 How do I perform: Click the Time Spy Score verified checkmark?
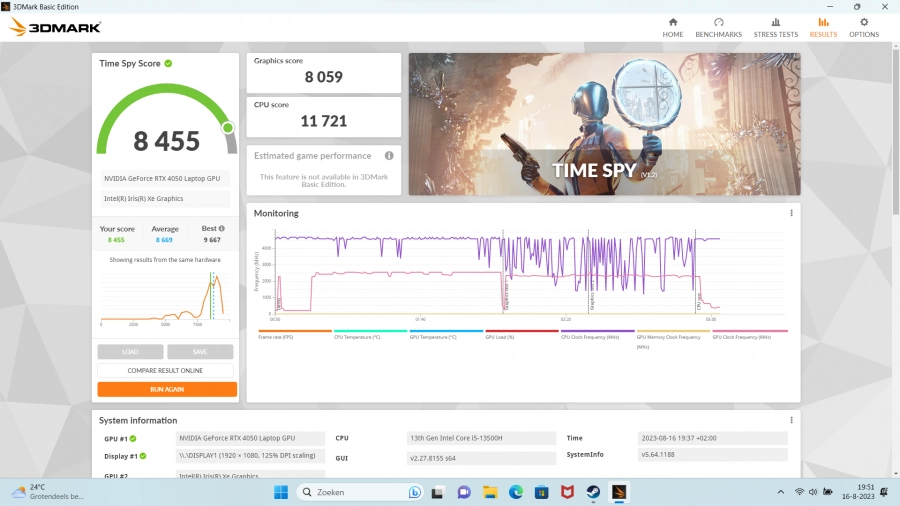[168, 63]
